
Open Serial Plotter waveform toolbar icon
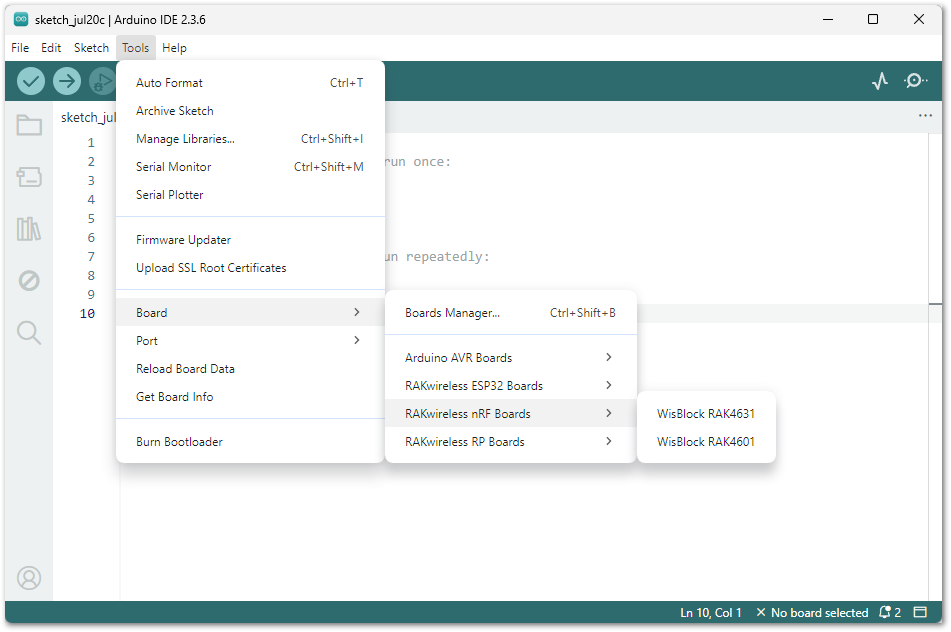880,81
